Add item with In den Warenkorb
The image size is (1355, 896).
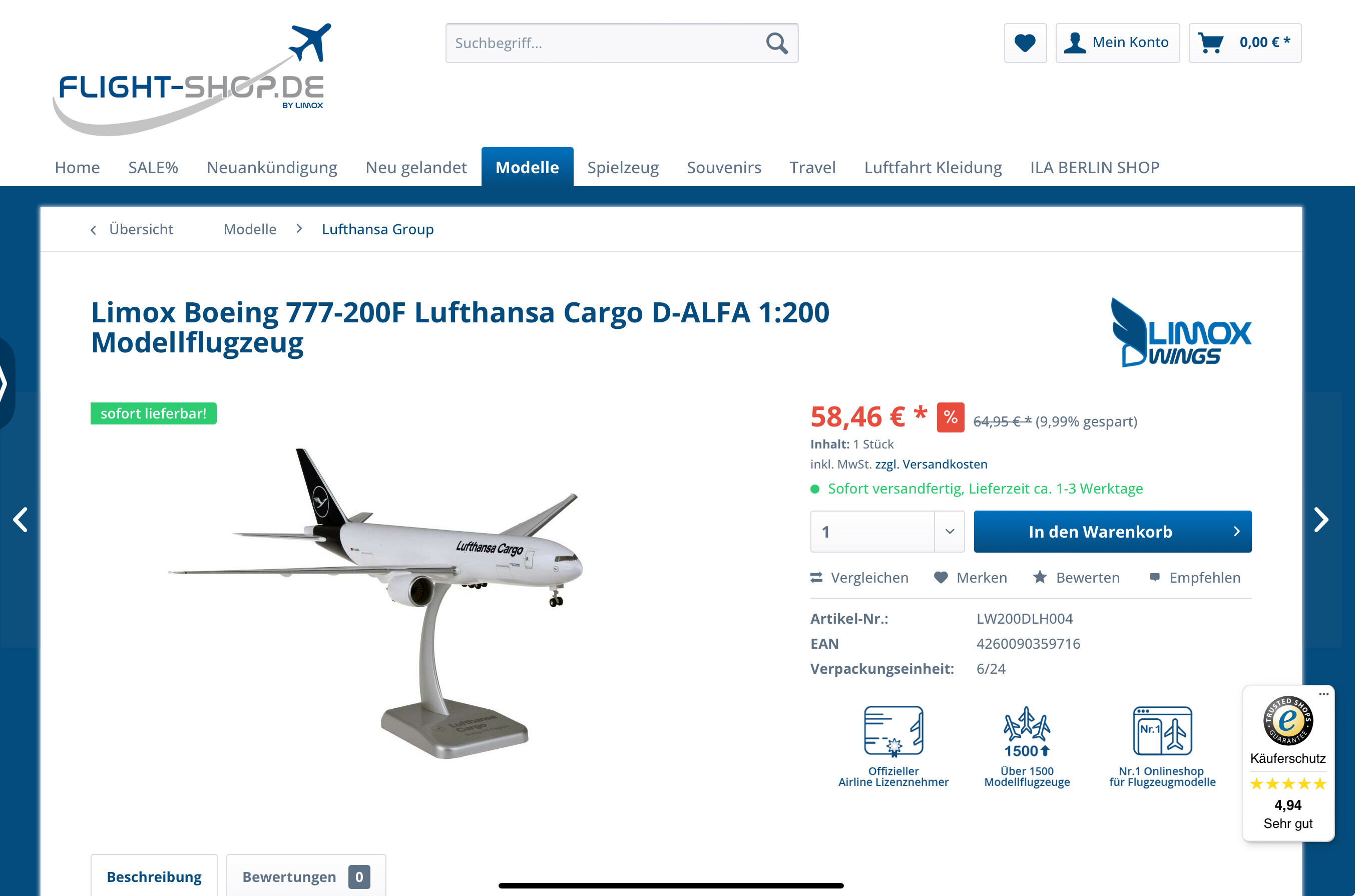point(1112,532)
